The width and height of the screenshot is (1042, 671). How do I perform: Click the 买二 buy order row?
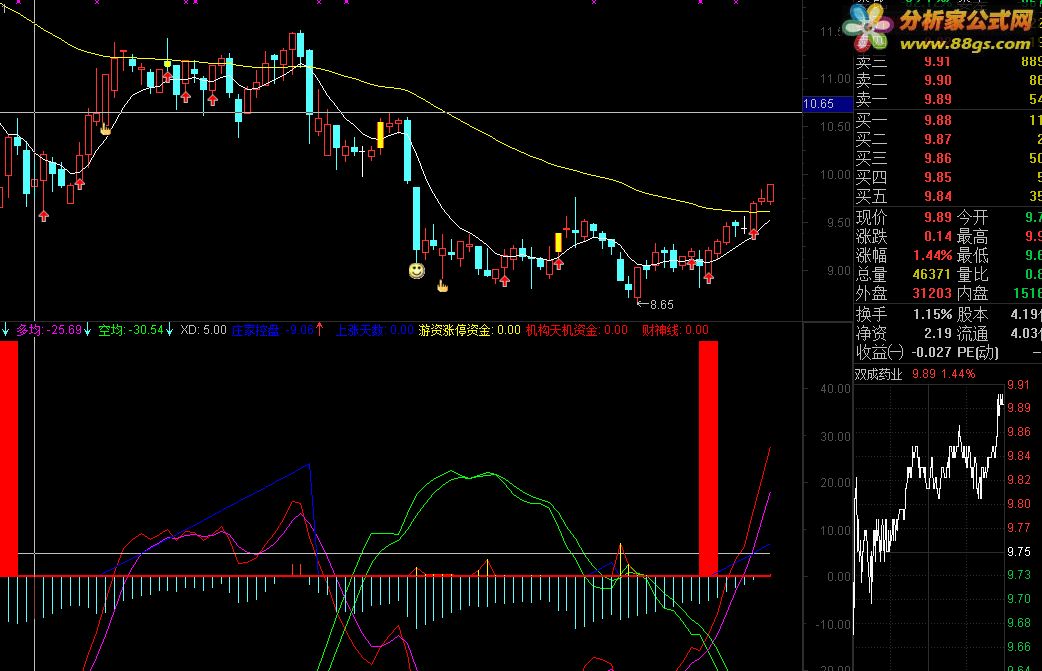click(948, 140)
